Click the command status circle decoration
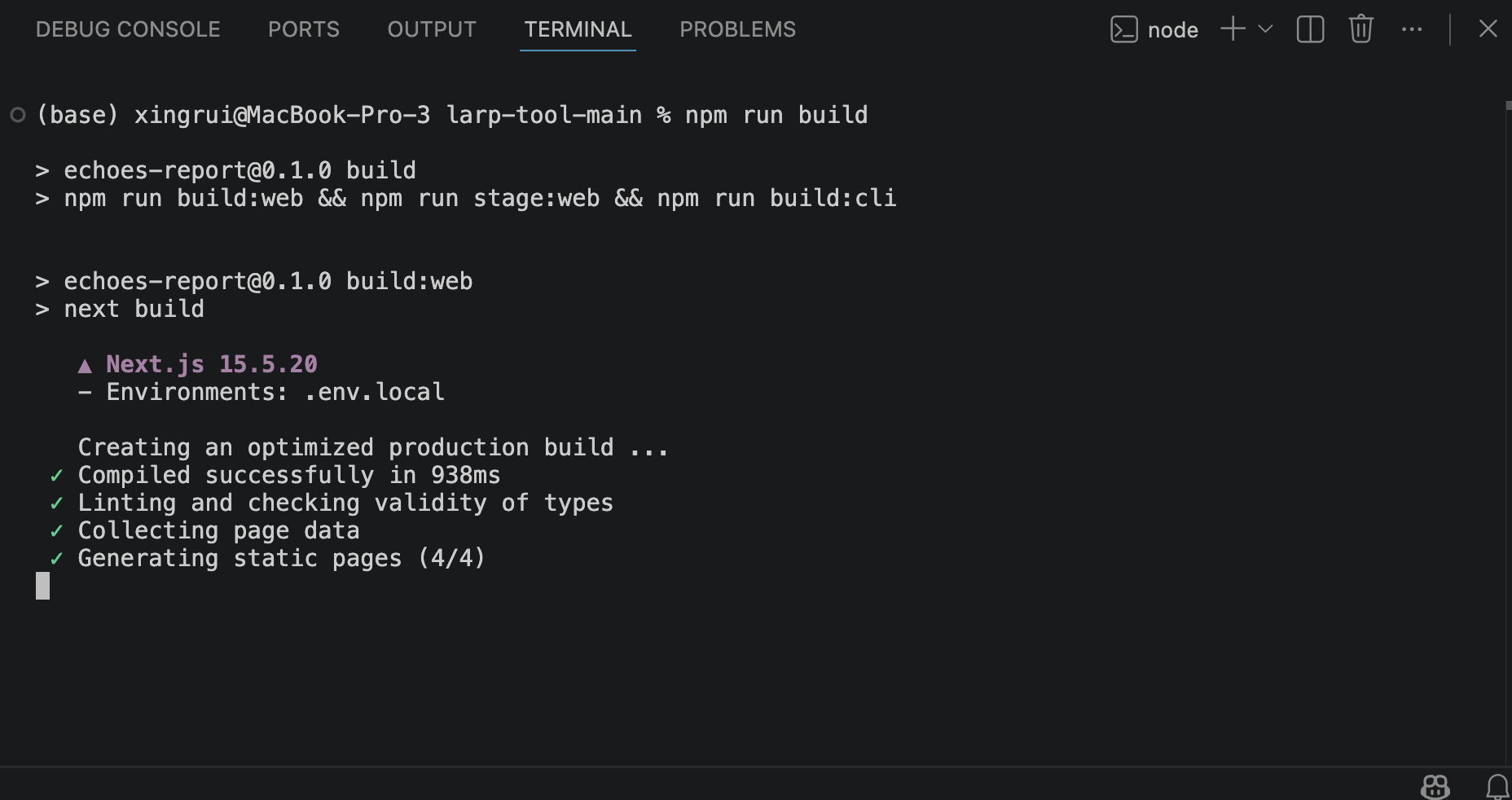The image size is (1512, 800). tap(18, 115)
